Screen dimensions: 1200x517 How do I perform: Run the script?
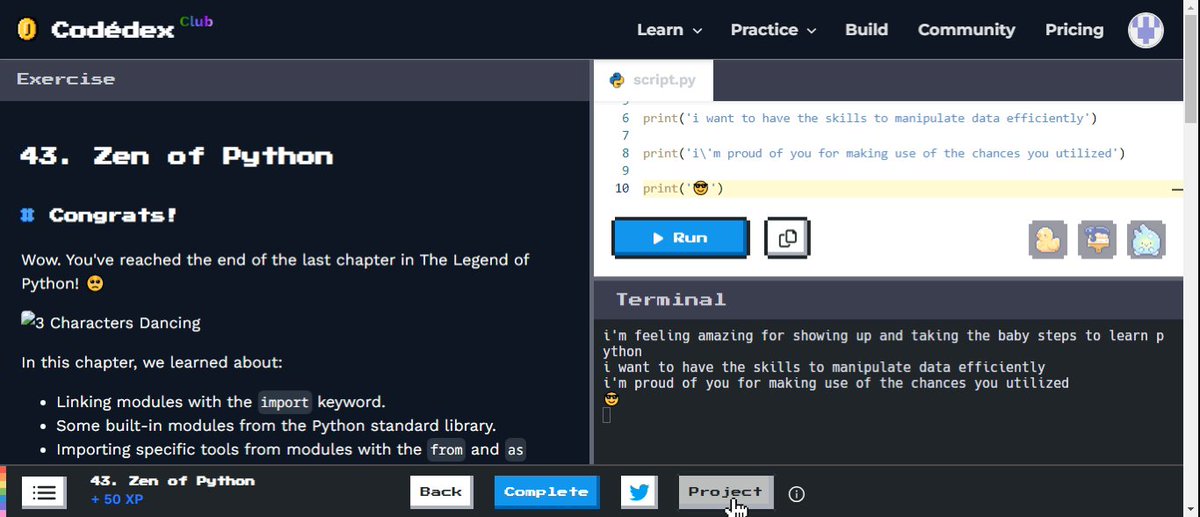(x=680, y=238)
